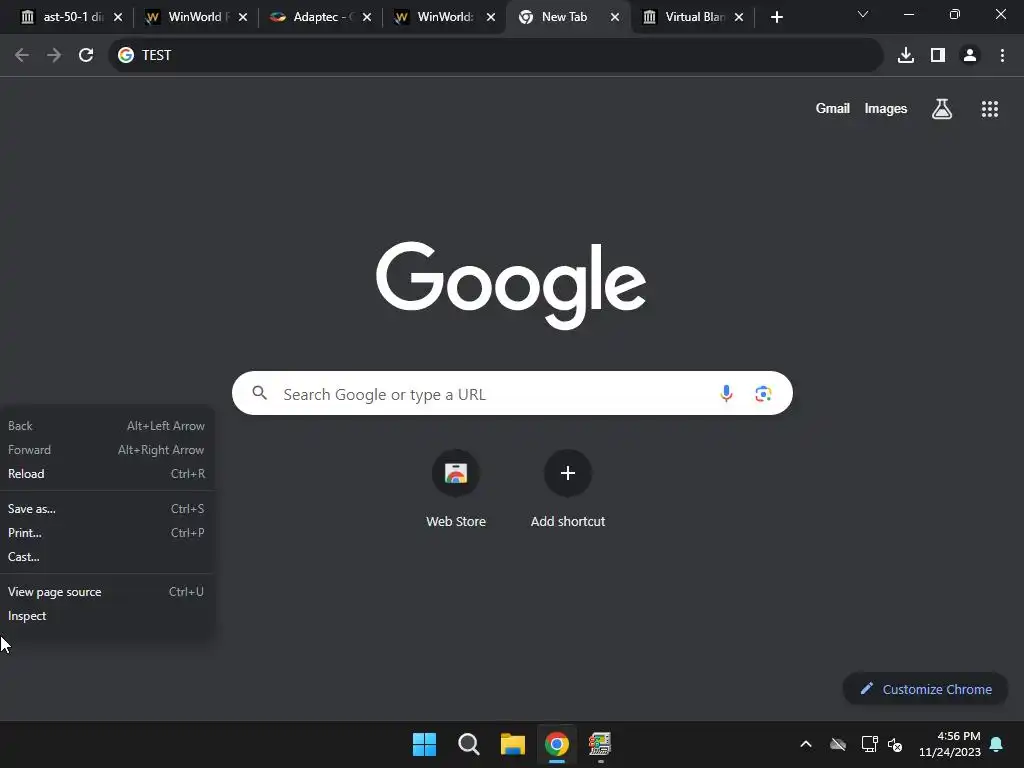
Task: Open the Search Labs flask icon
Action: coord(941,108)
